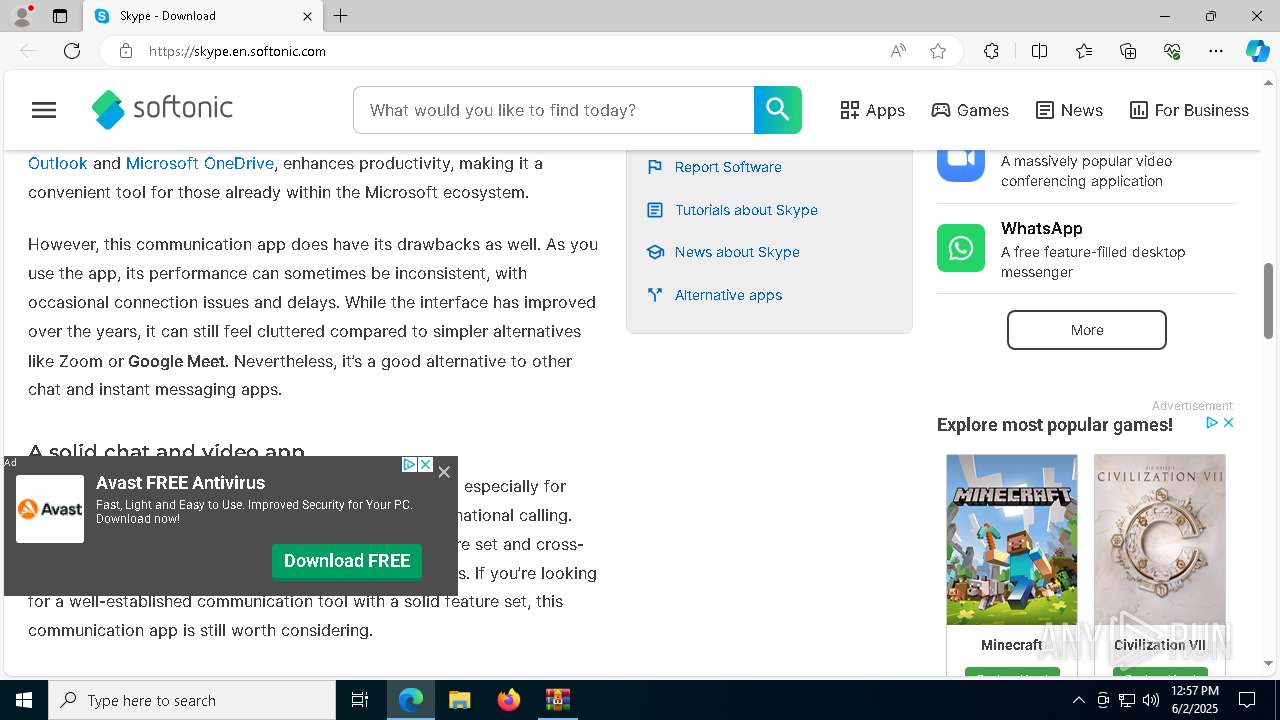The image size is (1280, 720).
Task: Open Browser essentials heart icon
Action: click(x=1172, y=51)
